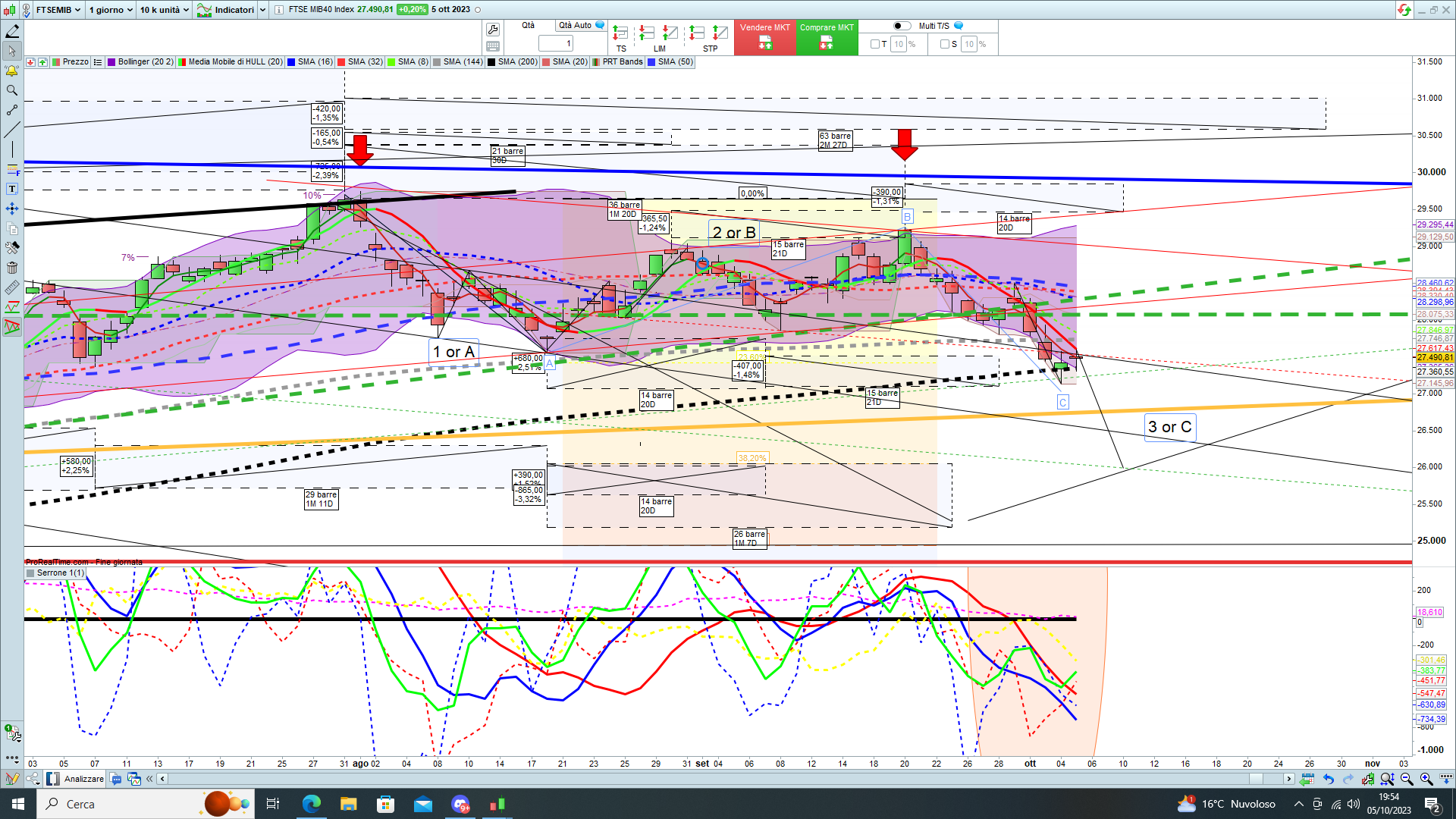
Task: Click the undo arrow icon
Action: pos(1328,779)
